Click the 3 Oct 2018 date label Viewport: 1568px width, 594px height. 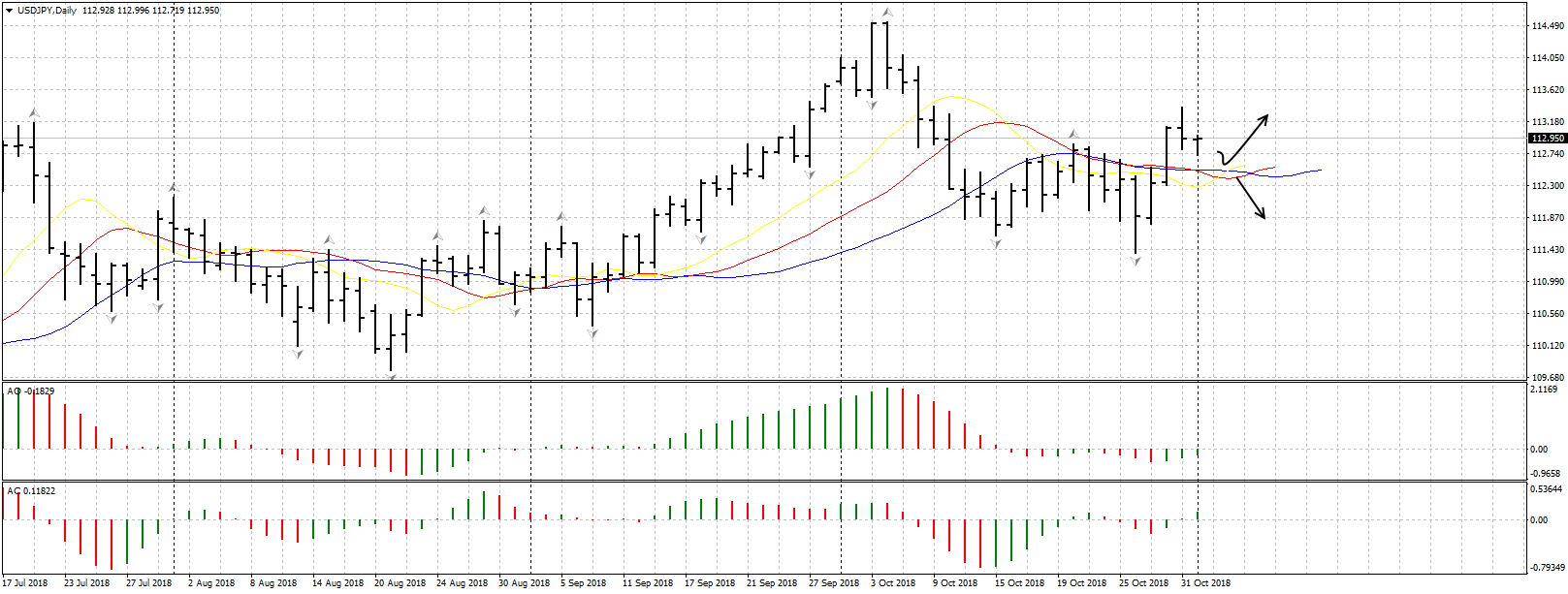click(892, 583)
